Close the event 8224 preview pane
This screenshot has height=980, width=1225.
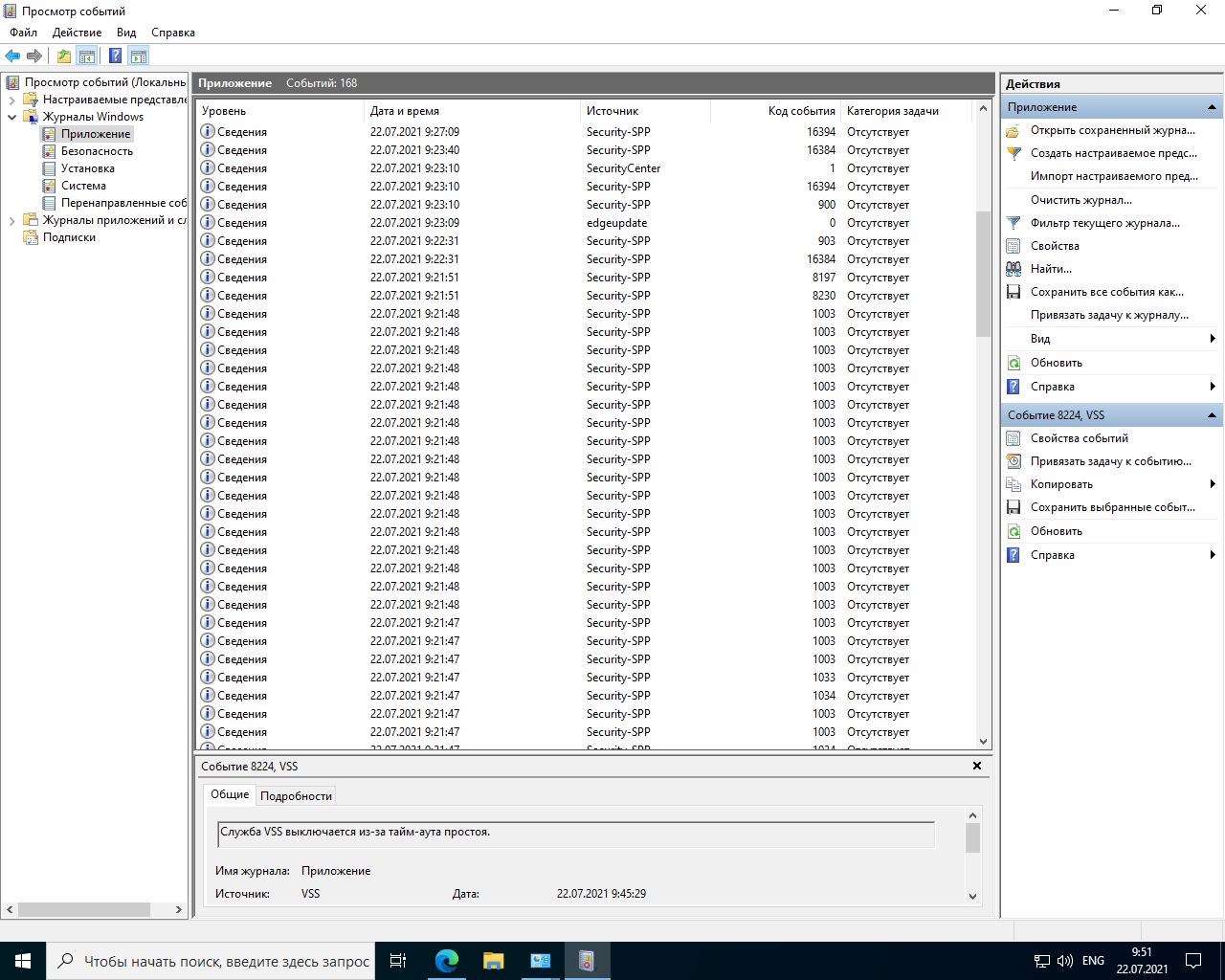click(x=977, y=766)
